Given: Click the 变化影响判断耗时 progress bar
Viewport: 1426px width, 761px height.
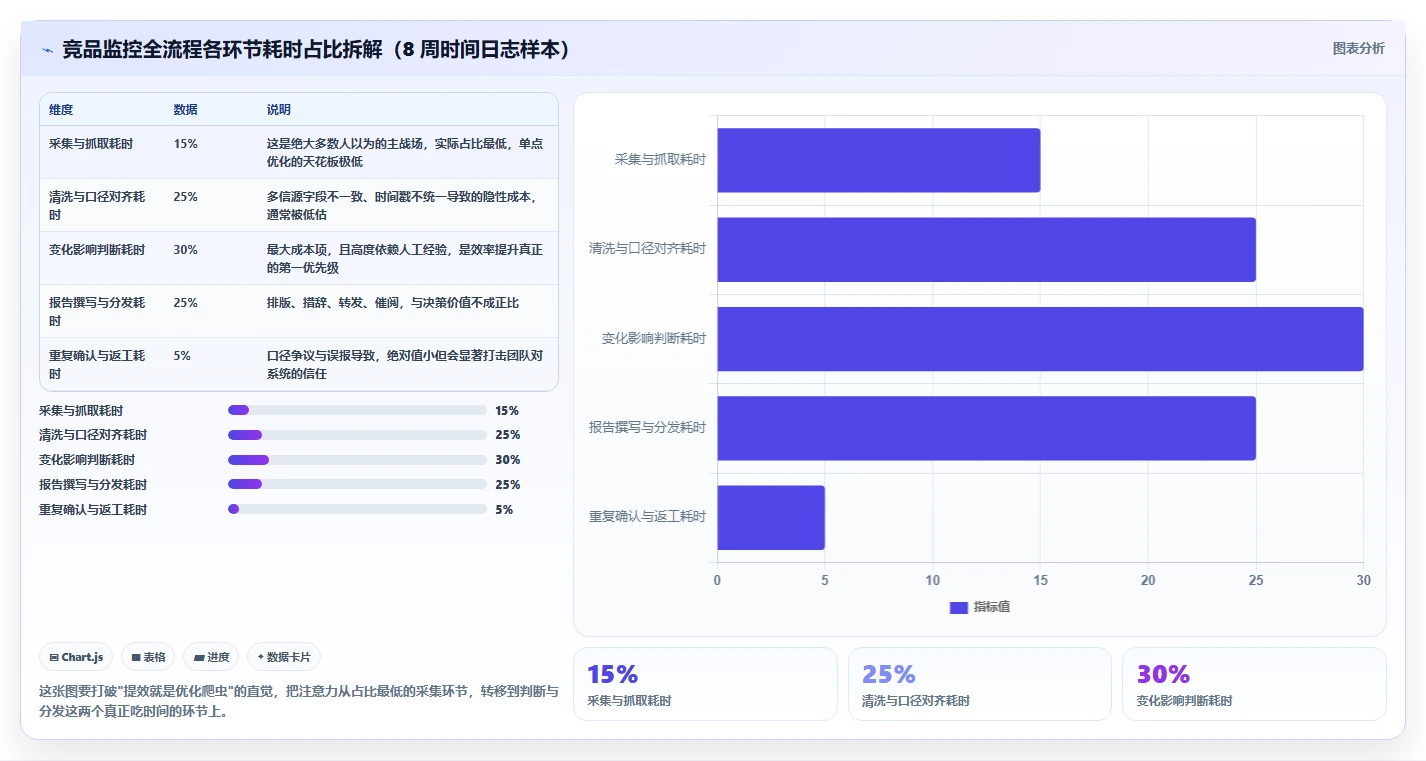Looking at the screenshot, I should click(x=357, y=460).
